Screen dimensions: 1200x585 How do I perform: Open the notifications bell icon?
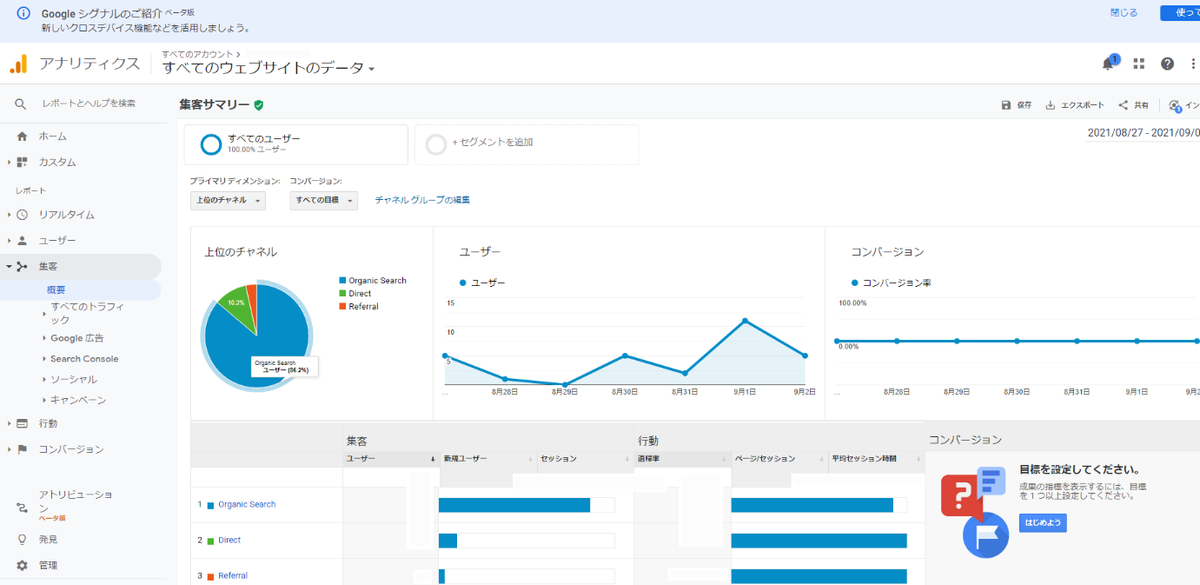click(1108, 64)
